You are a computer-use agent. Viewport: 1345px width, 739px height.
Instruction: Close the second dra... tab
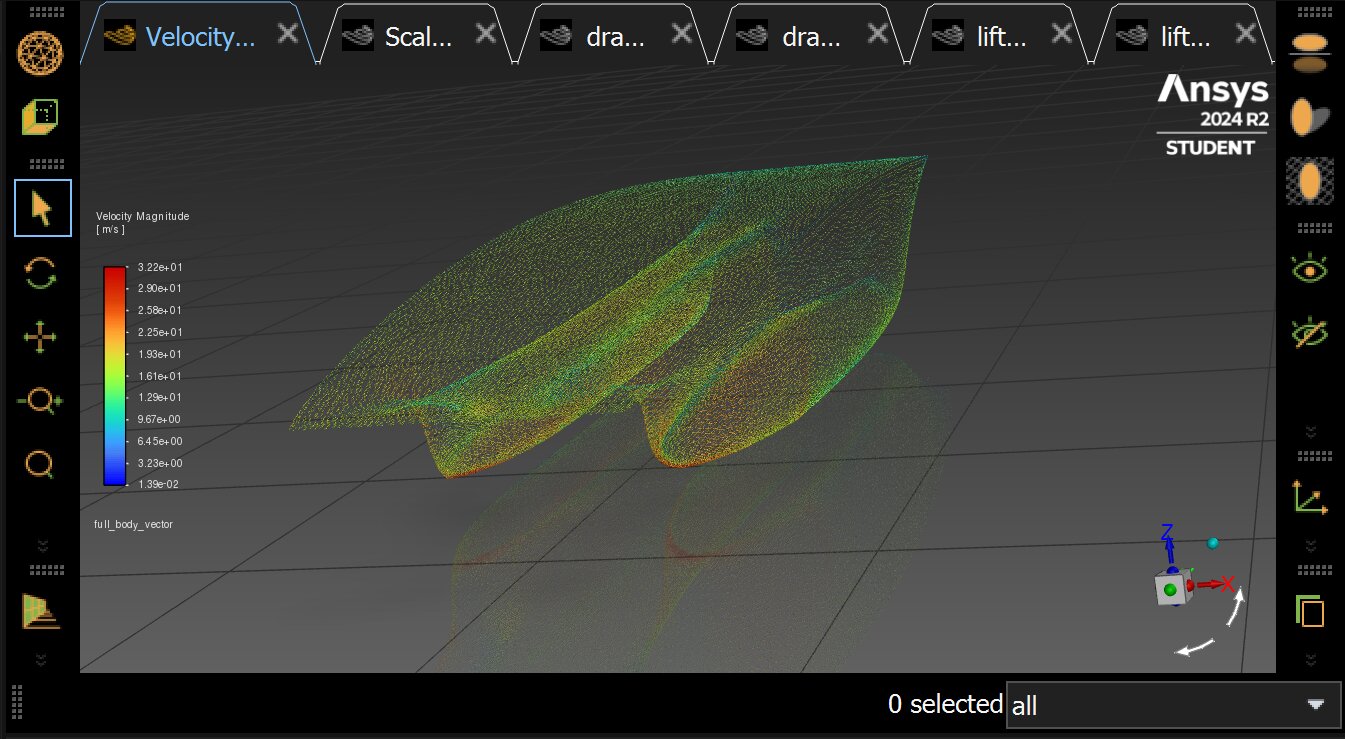877,33
